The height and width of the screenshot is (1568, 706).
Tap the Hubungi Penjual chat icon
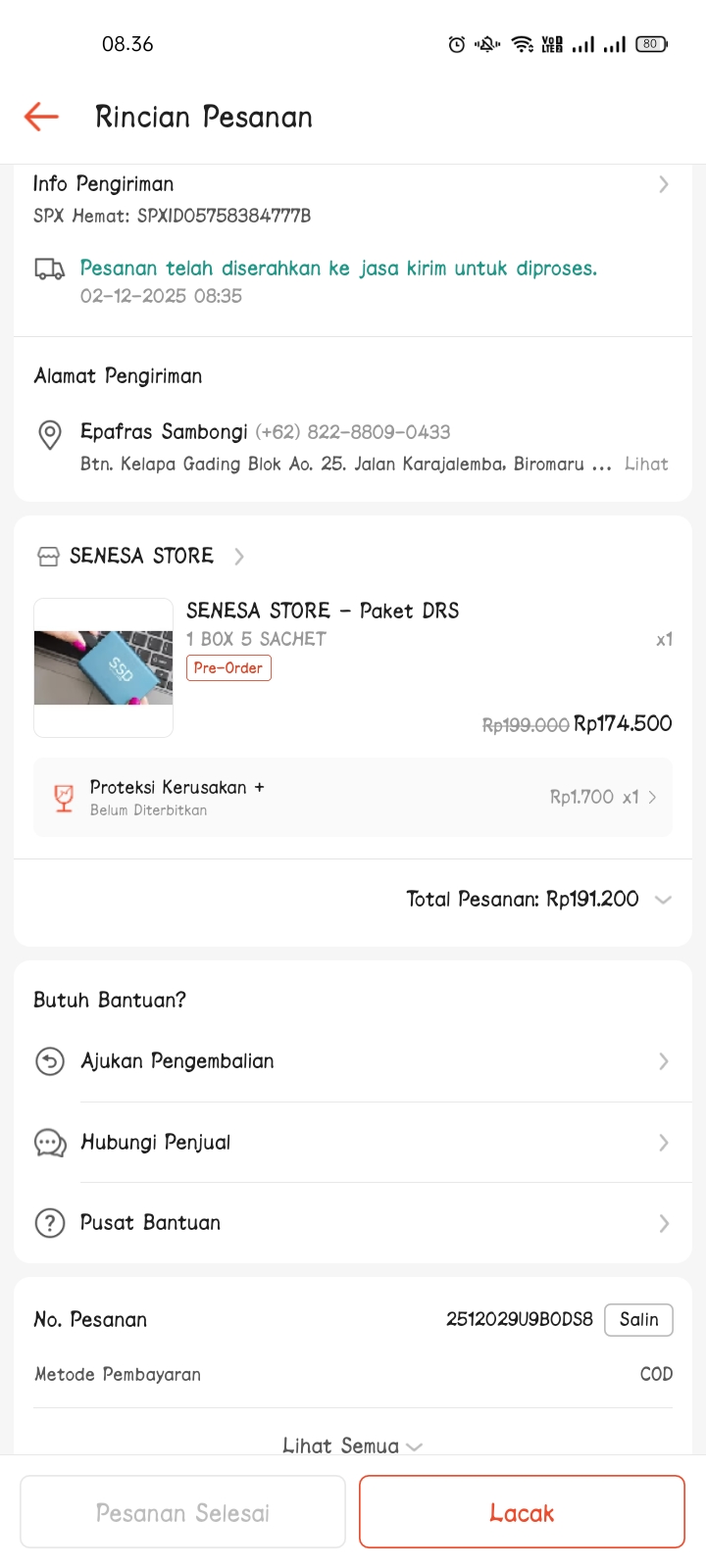click(x=50, y=1143)
